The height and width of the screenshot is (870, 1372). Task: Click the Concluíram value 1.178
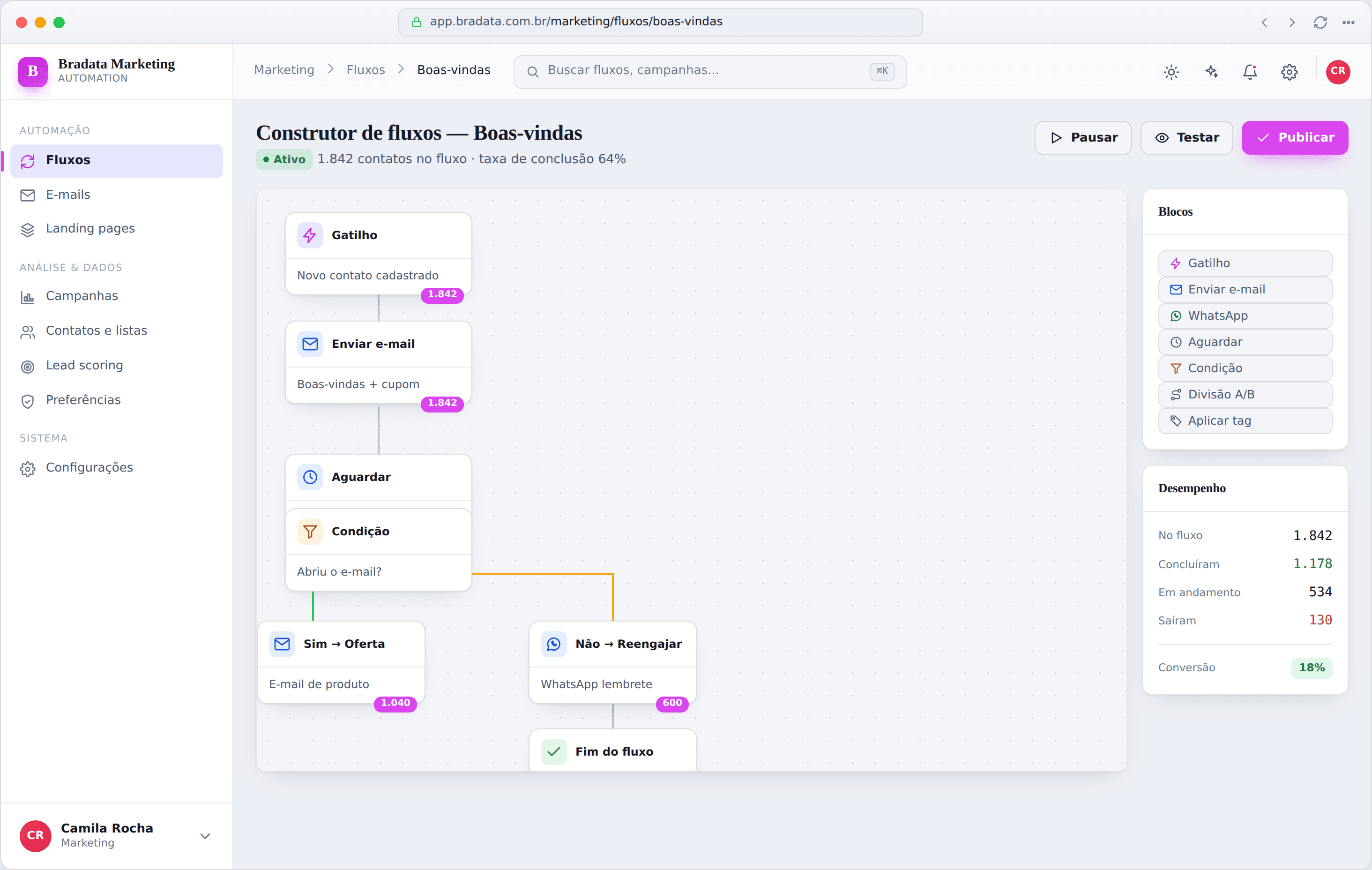click(1312, 563)
